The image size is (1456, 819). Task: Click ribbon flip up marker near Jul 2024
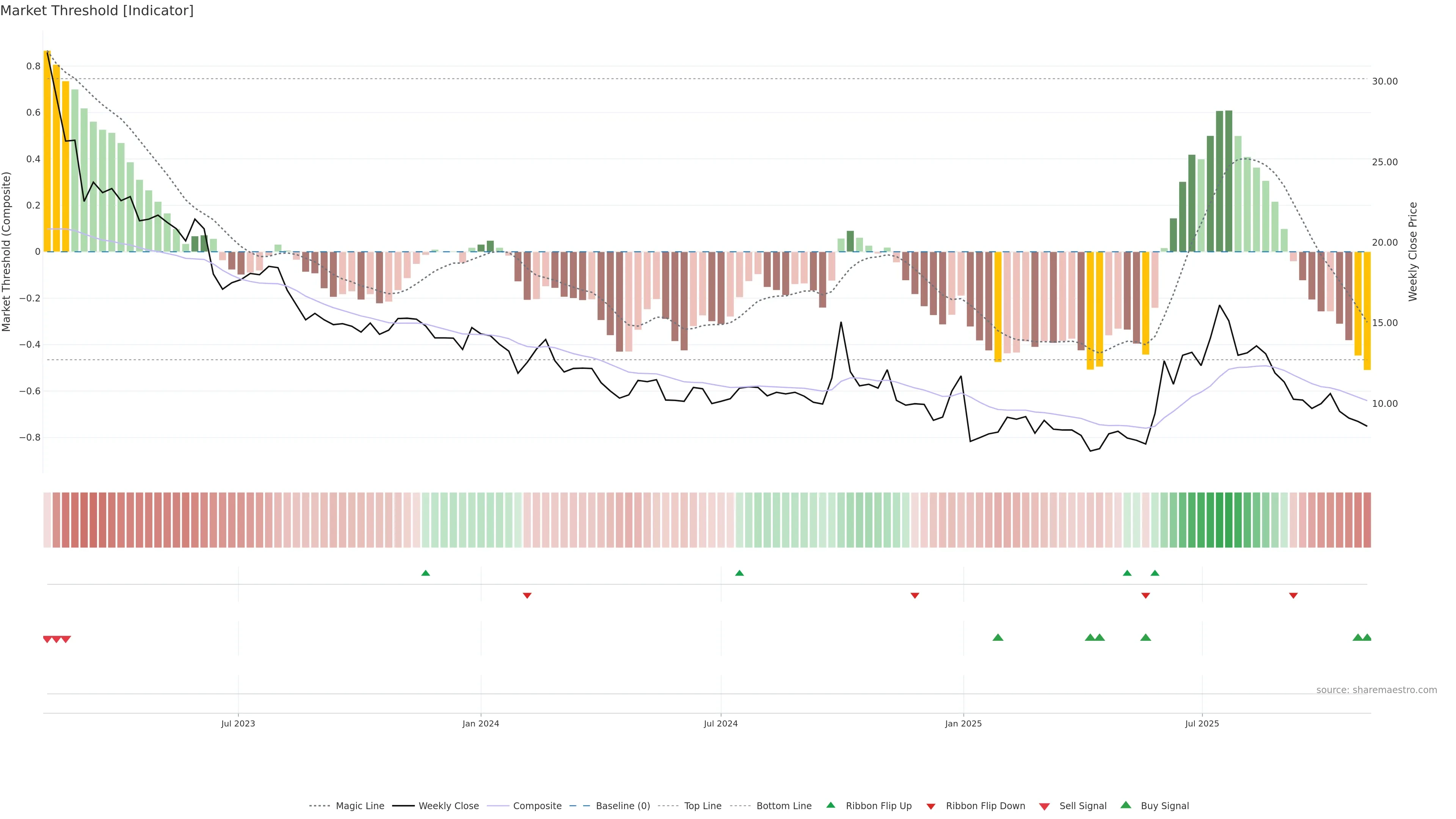(739, 573)
